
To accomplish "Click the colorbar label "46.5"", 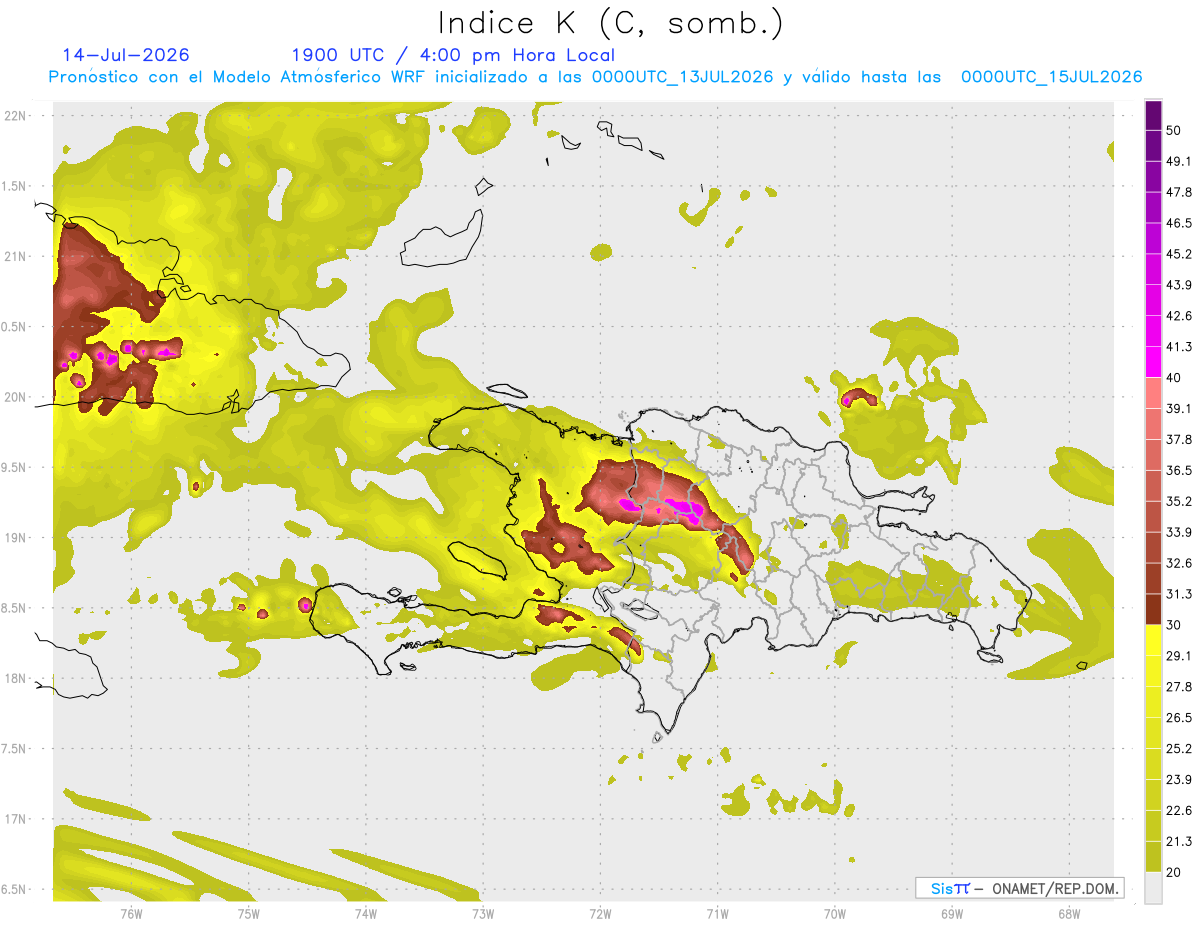I will point(1179,223).
